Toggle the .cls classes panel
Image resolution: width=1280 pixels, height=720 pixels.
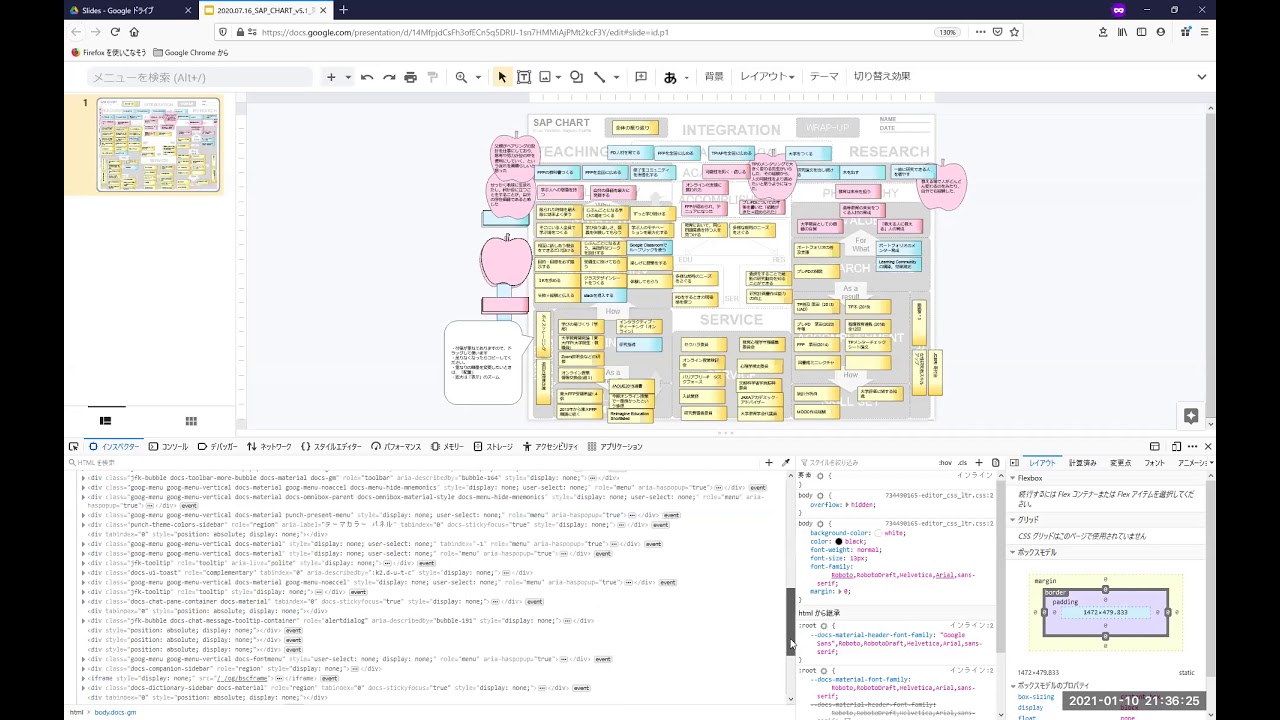(962, 463)
